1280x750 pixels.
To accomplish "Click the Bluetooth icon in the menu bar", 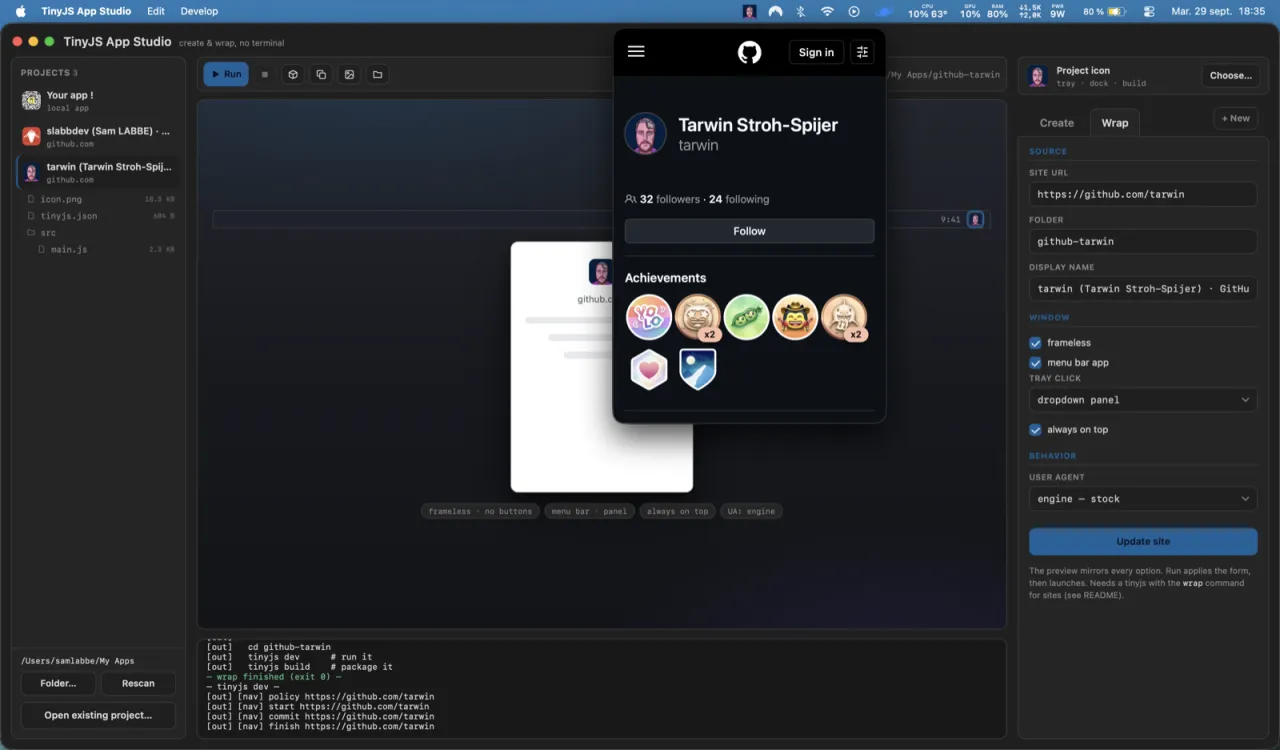I will pos(801,12).
